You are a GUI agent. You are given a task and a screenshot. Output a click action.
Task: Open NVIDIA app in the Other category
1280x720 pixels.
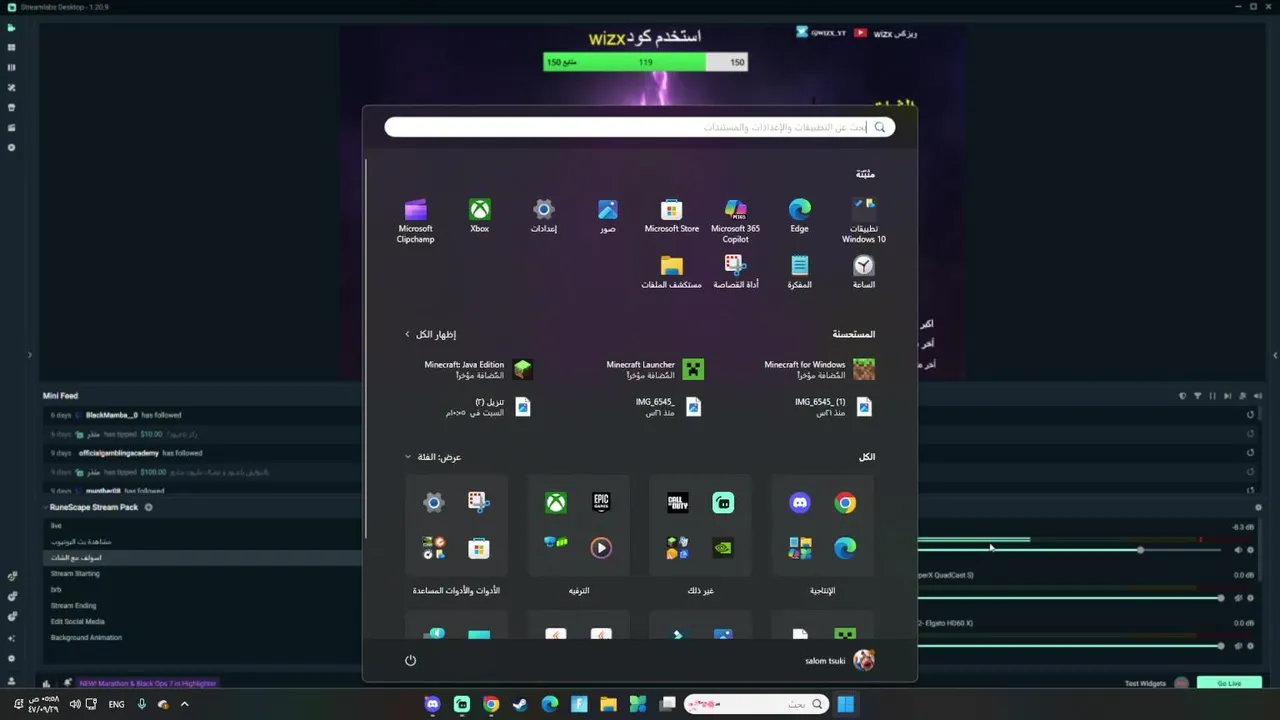pyautogui.click(x=723, y=548)
